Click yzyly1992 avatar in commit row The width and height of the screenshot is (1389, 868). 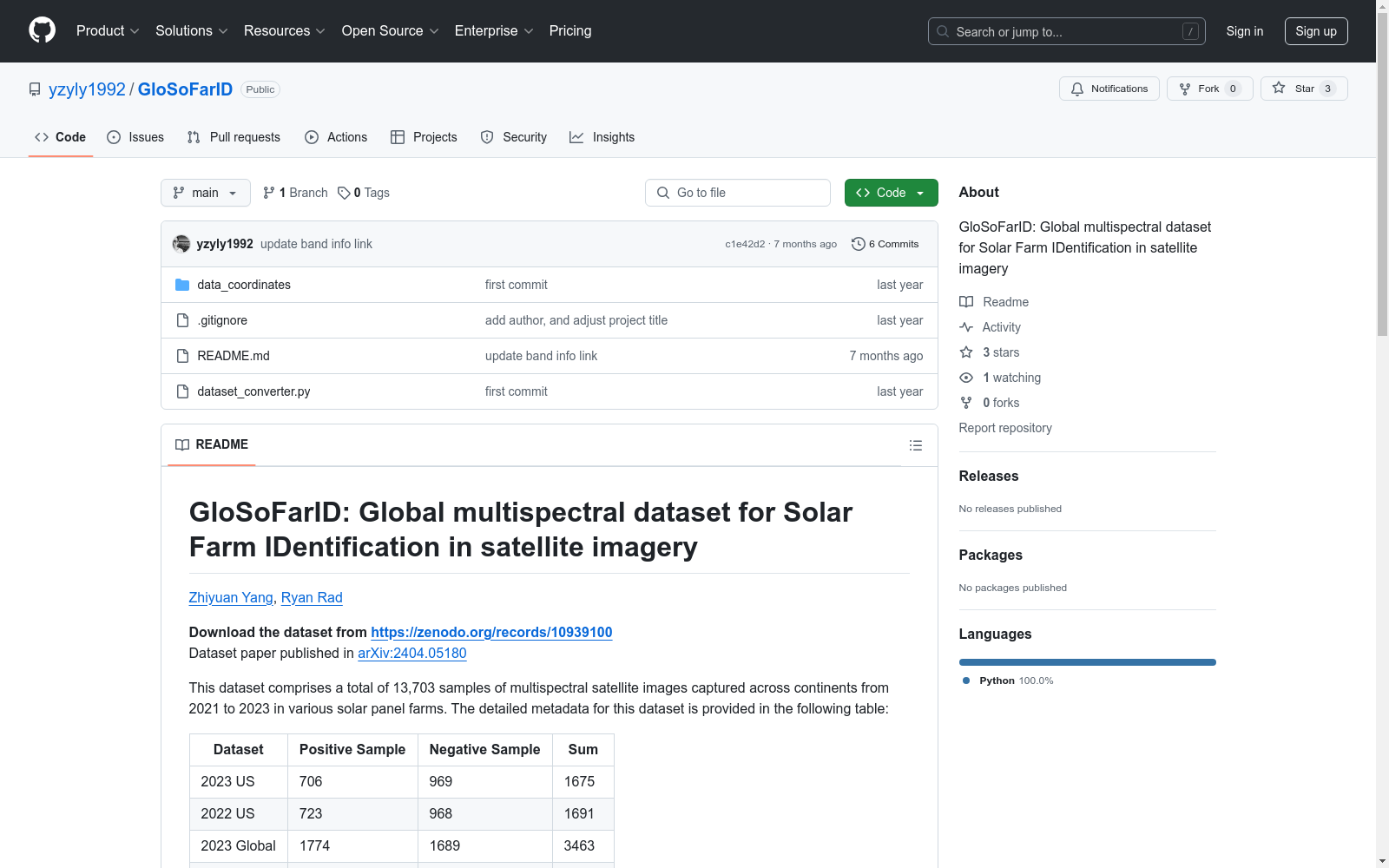[x=181, y=244]
